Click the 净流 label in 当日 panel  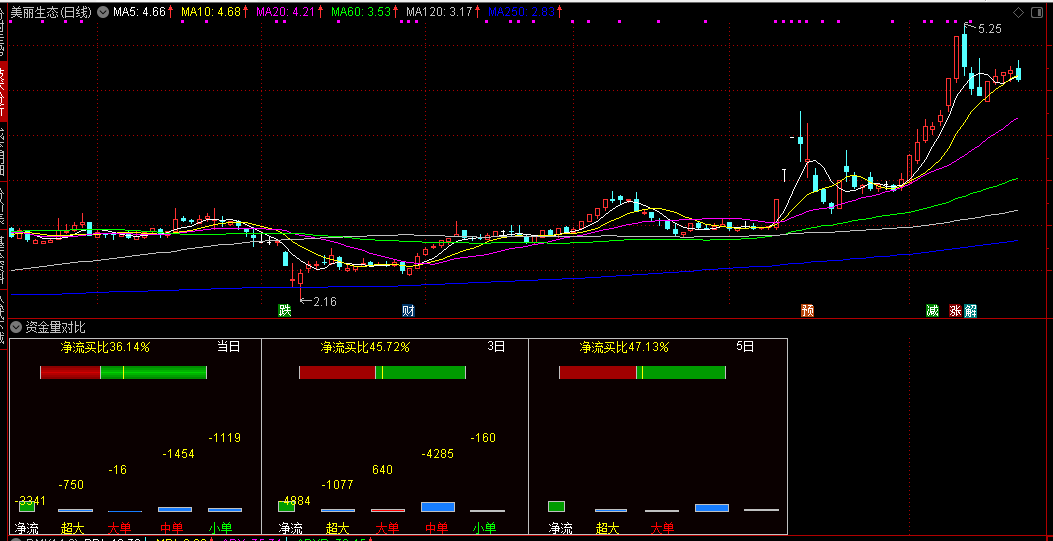[x=27, y=529]
